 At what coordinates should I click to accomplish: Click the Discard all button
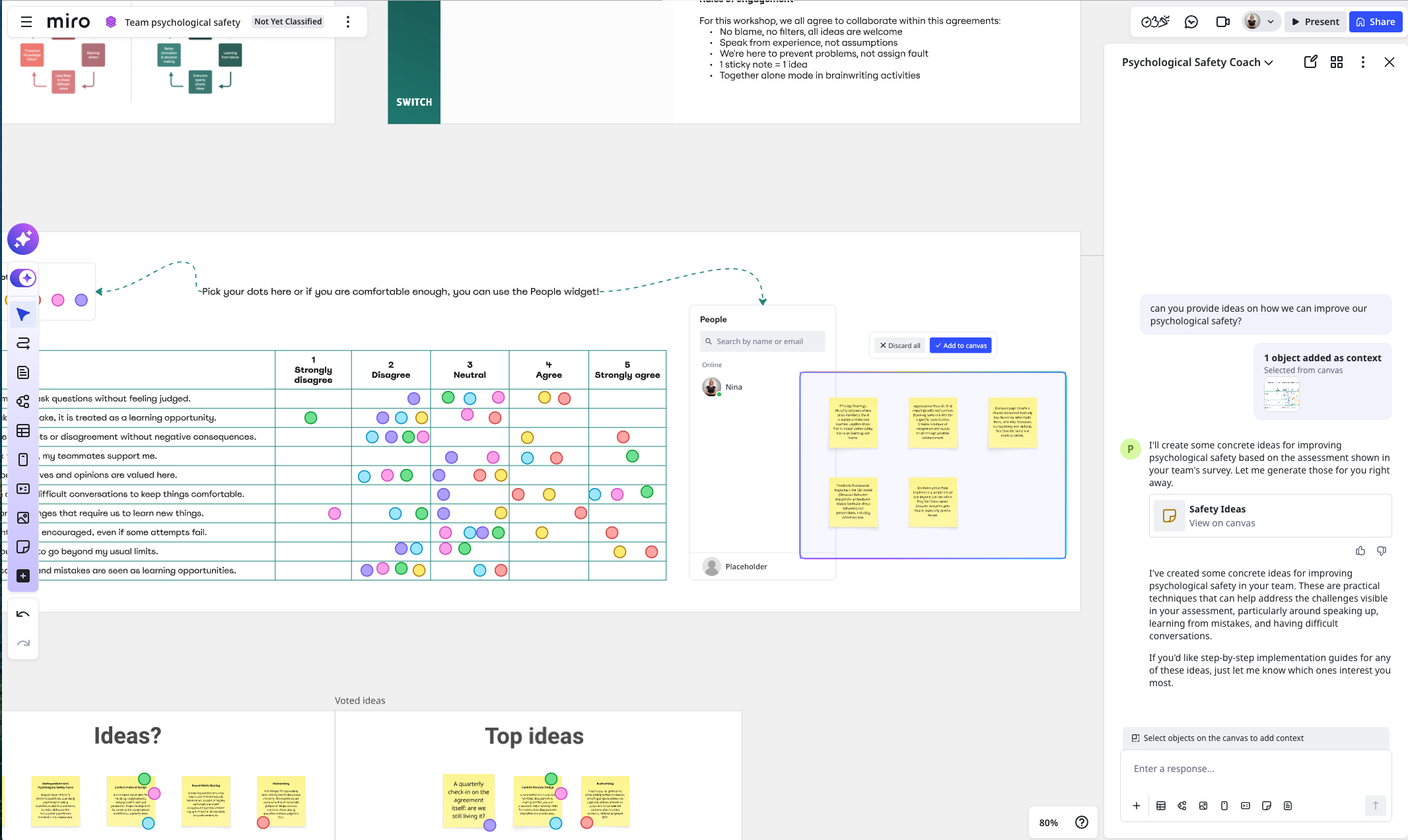[899, 345]
